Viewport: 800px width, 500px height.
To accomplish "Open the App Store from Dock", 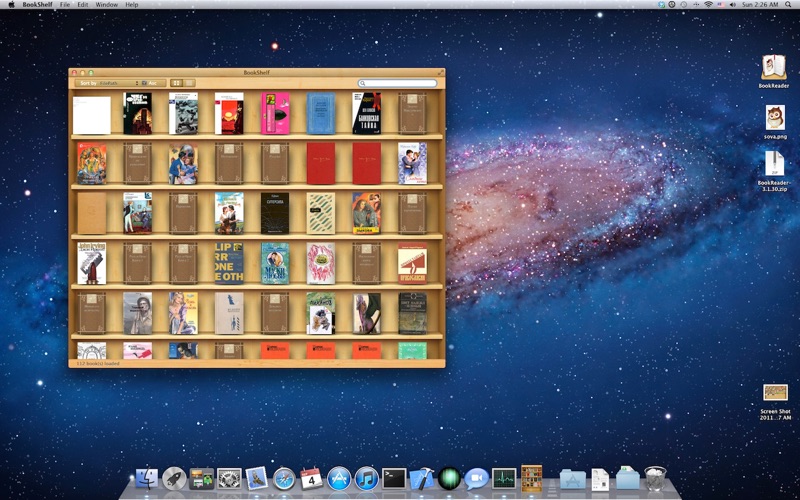I will (x=339, y=479).
